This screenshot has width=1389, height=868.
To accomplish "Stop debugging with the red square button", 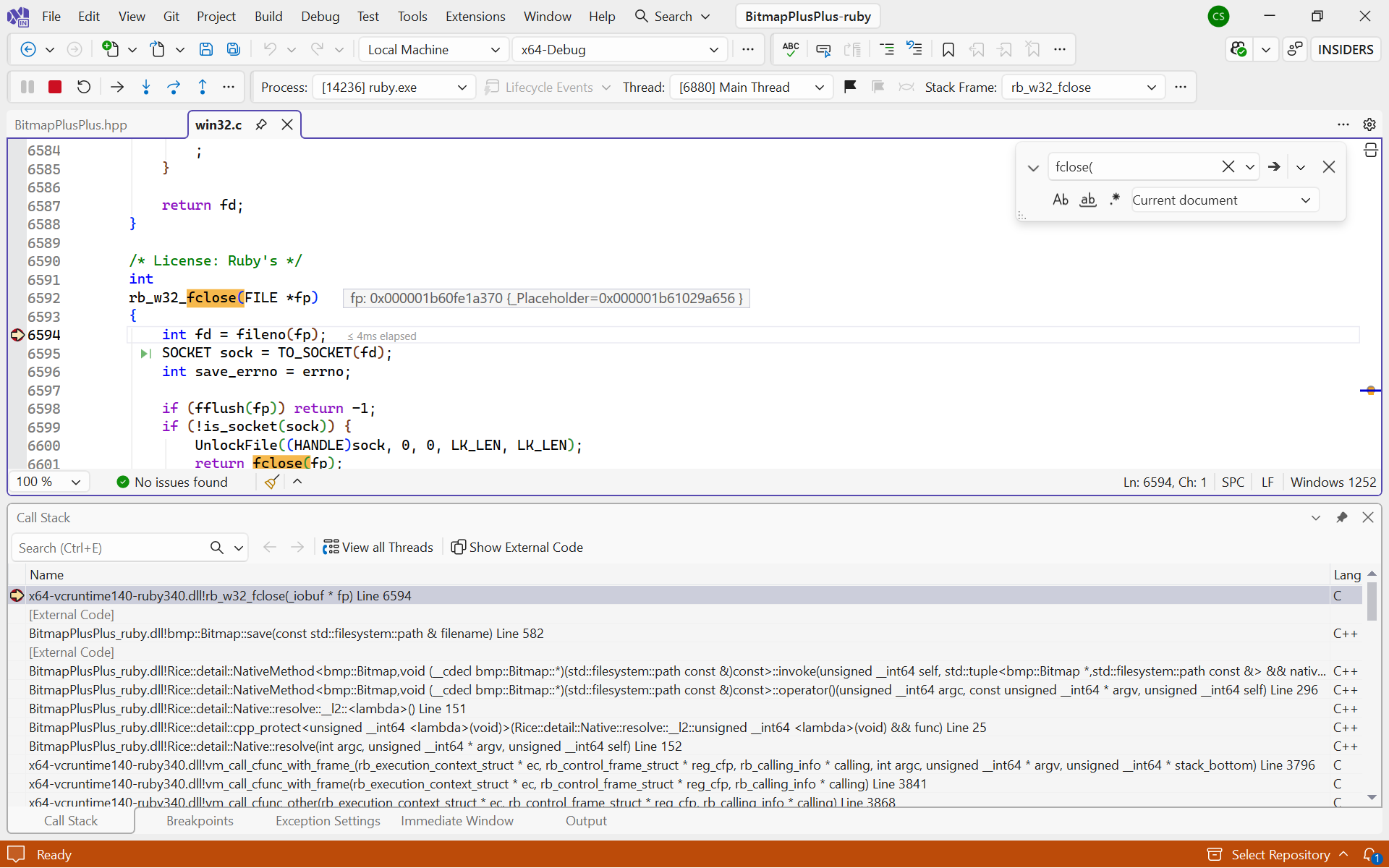I will coord(55,87).
